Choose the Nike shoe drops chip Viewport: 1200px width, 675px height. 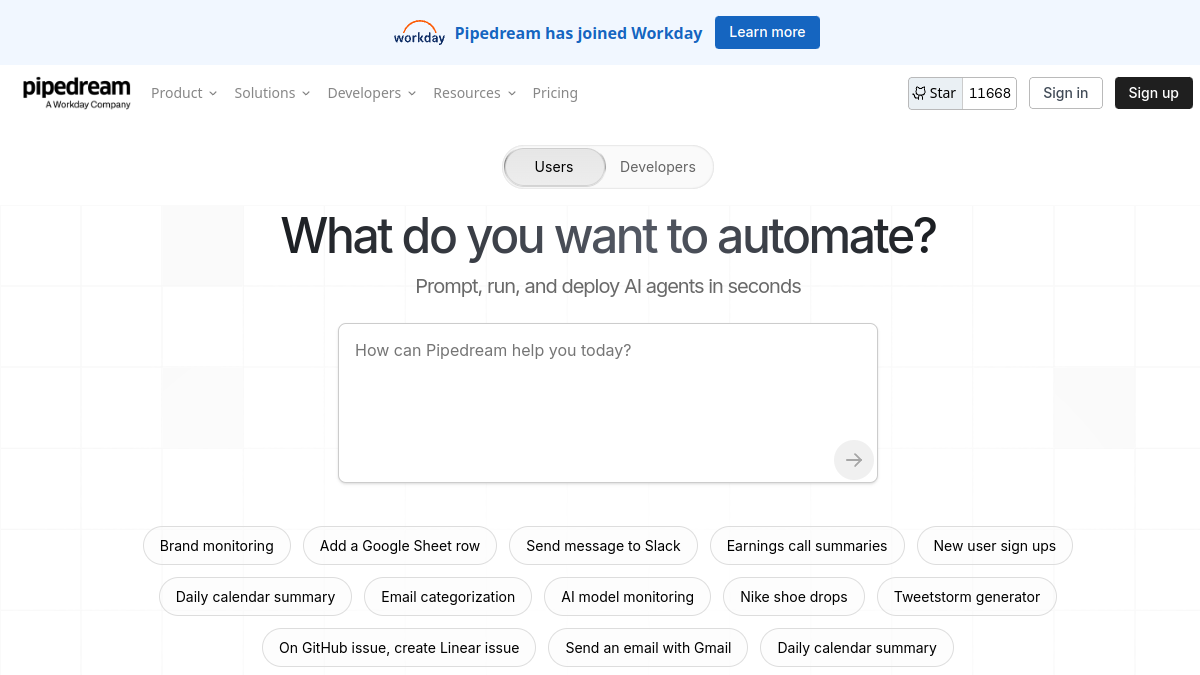[794, 597]
